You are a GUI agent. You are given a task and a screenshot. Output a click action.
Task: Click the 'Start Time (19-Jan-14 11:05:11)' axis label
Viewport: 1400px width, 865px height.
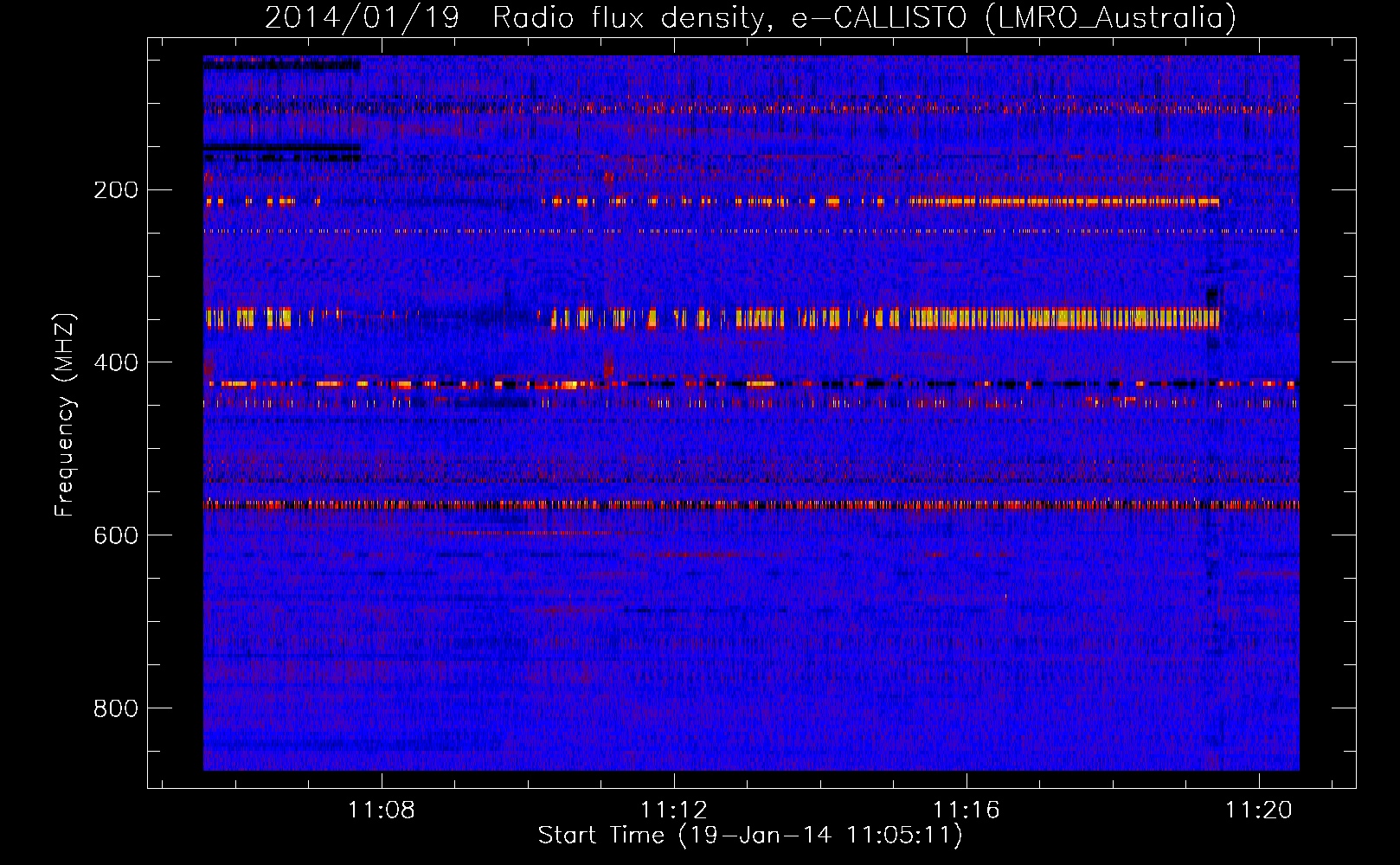coord(750,836)
